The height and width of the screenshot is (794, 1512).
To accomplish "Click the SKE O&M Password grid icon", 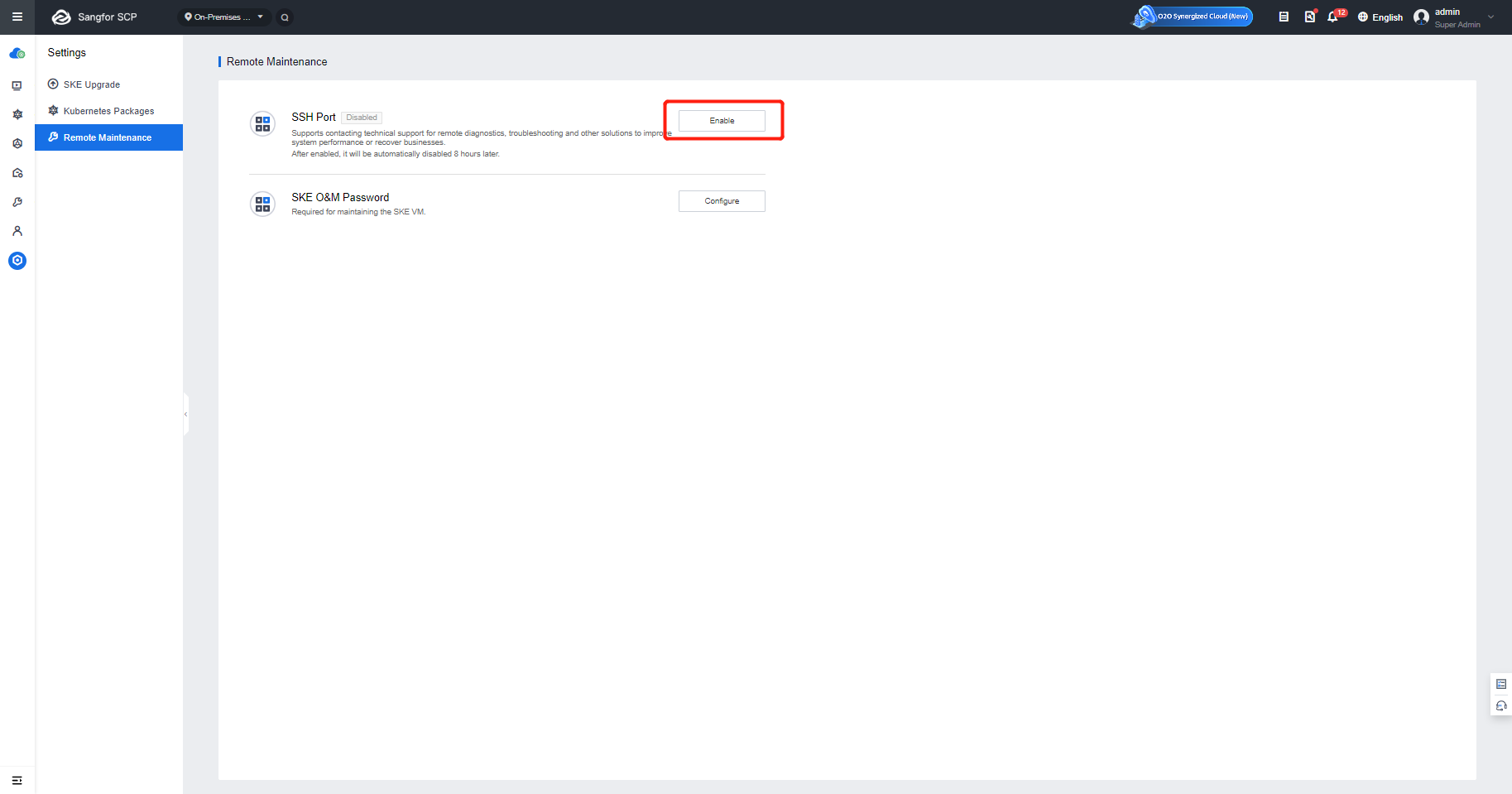I will click(x=262, y=204).
